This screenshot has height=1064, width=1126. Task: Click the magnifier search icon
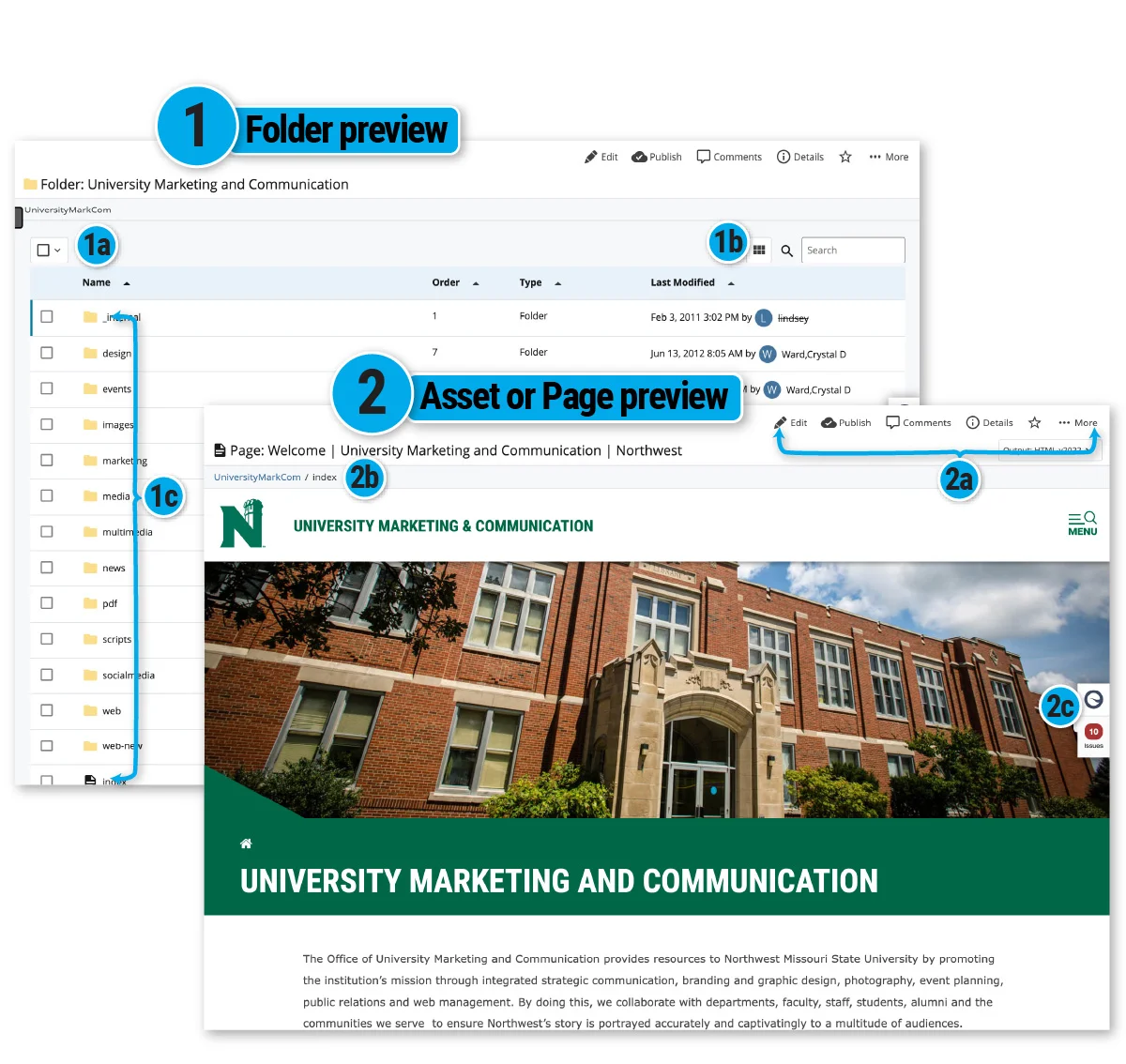click(787, 251)
